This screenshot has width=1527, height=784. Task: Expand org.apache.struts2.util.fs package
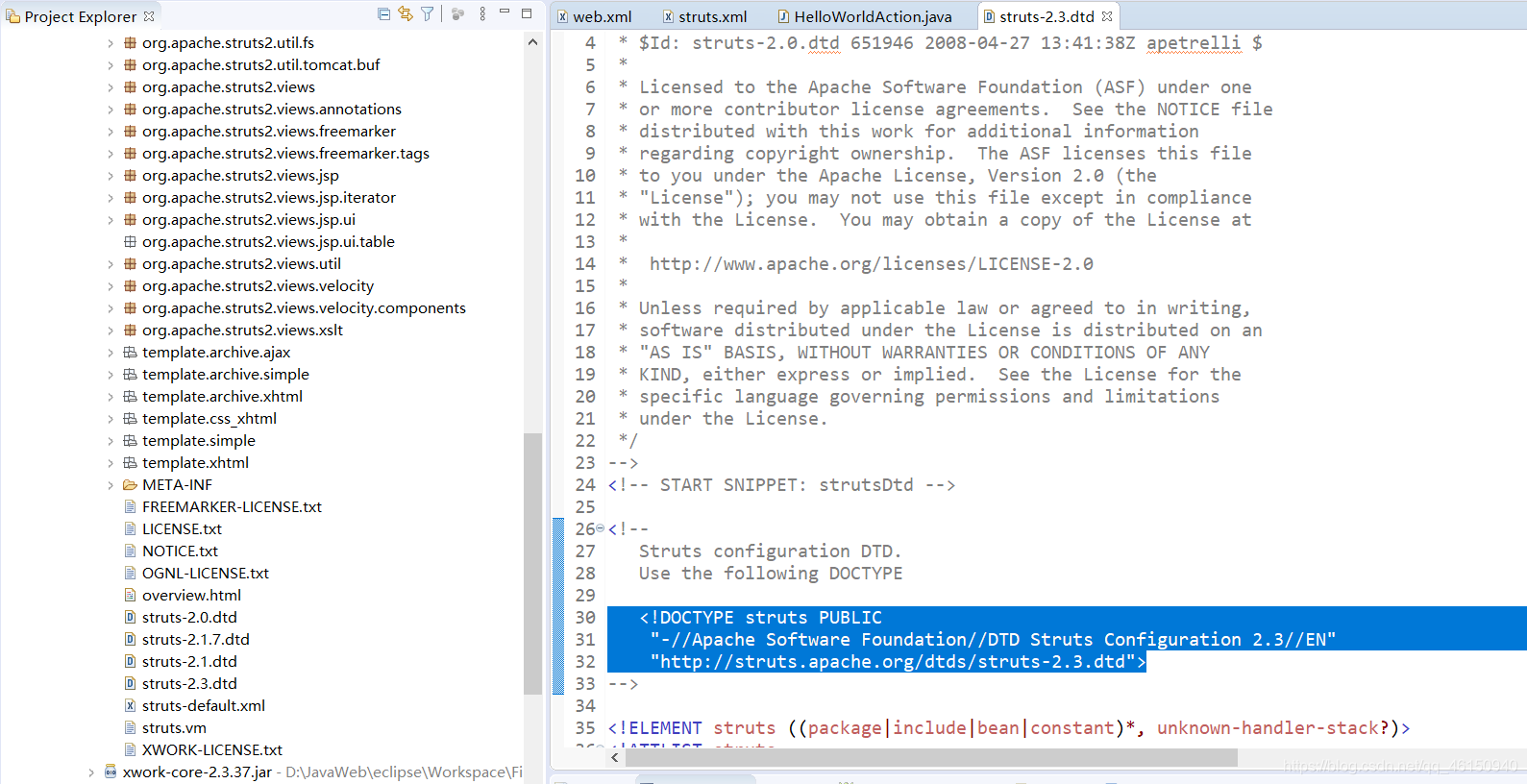point(111,43)
